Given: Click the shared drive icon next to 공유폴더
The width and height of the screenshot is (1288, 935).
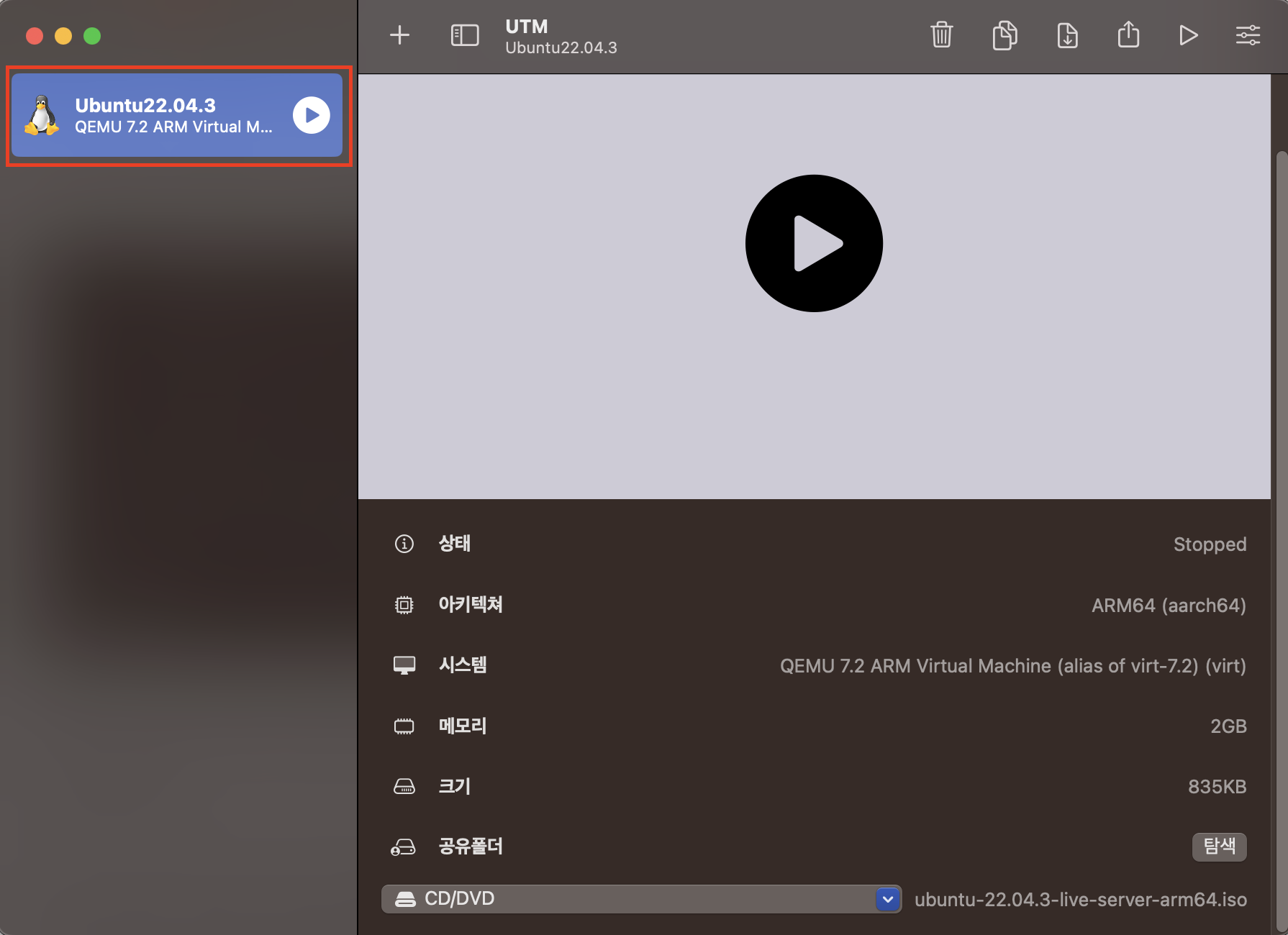Looking at the screenshot, I should (x=403, y=847).
